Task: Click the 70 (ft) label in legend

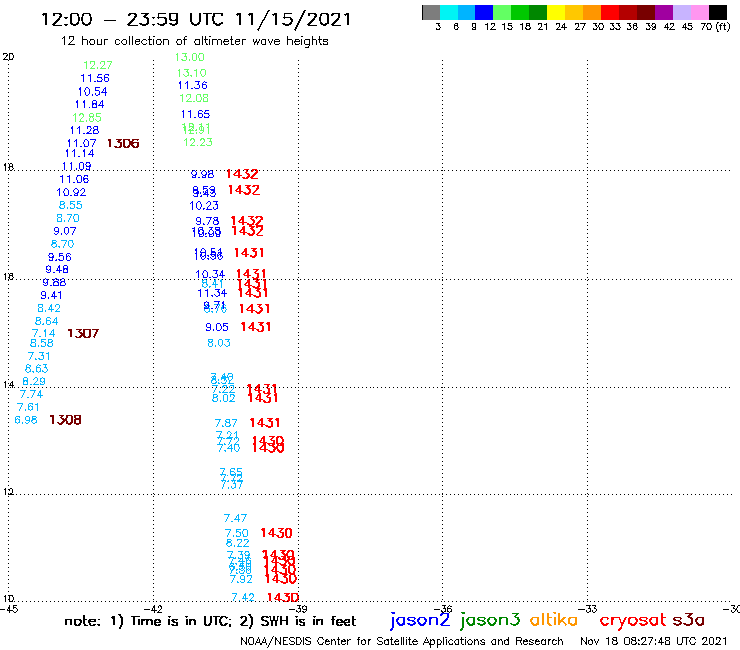Action: click(715, 26)
